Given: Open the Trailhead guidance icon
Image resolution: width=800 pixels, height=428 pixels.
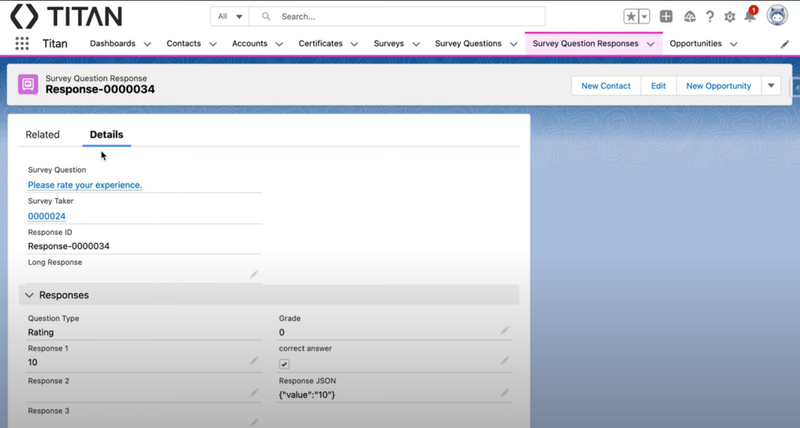Looking at the screenshot, I should [x=689, y=16].
